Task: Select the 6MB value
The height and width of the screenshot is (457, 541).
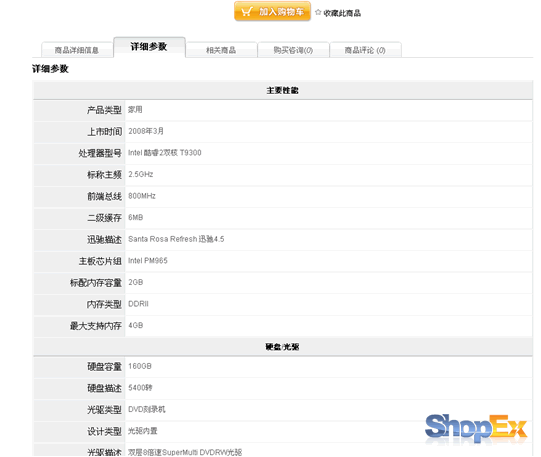Action: point(136,217)
